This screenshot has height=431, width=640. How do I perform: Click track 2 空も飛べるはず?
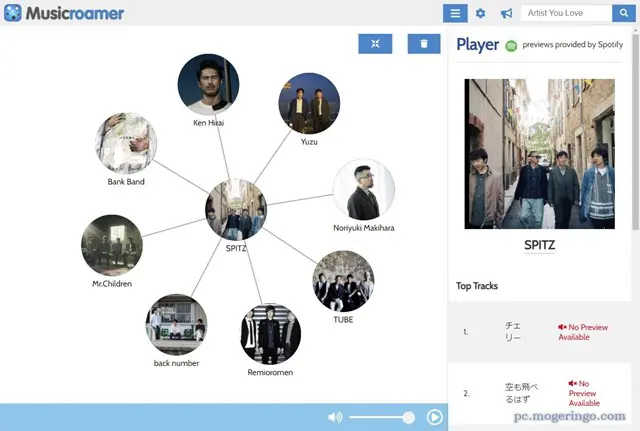521,393
